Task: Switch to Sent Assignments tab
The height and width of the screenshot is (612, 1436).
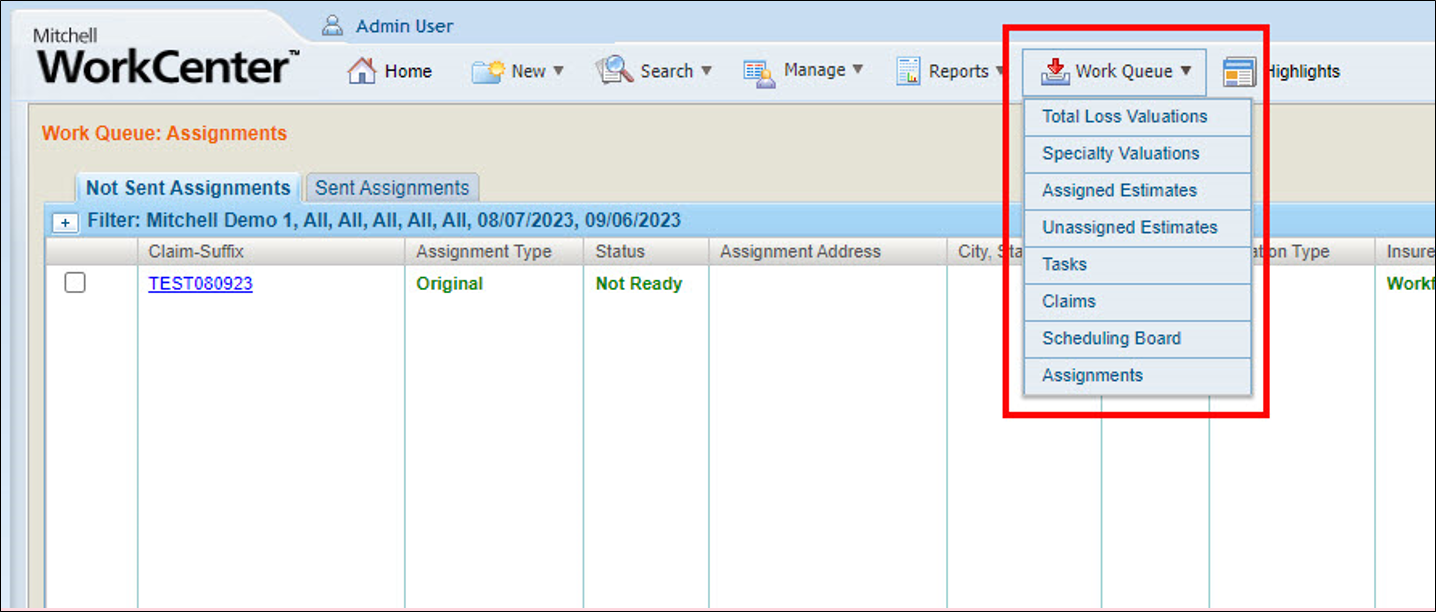Action: coord(392,188)
